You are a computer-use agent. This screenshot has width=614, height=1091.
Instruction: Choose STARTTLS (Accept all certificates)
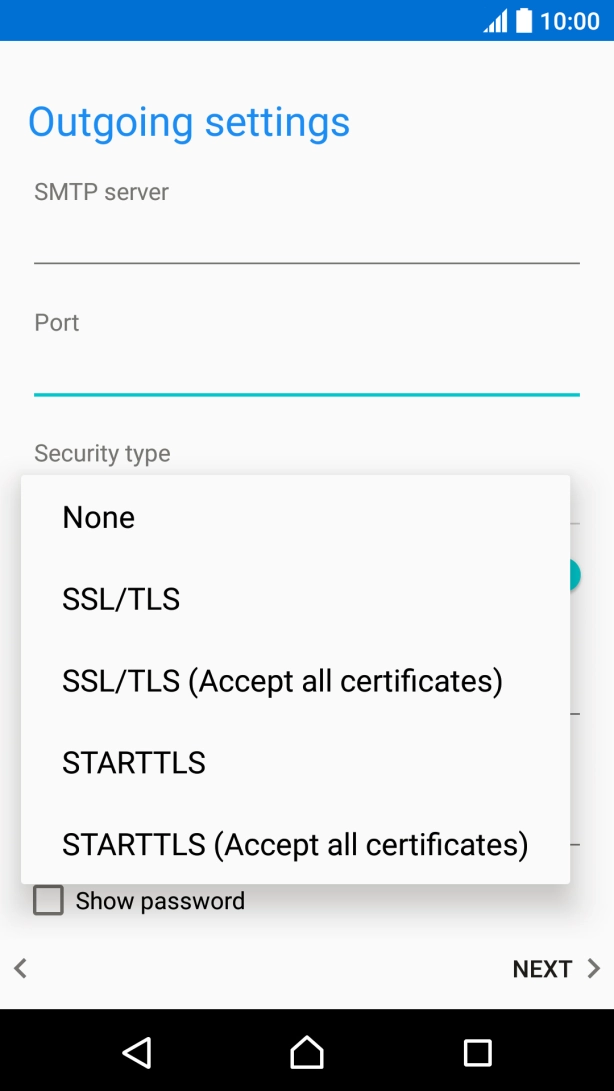pos(295,844)
